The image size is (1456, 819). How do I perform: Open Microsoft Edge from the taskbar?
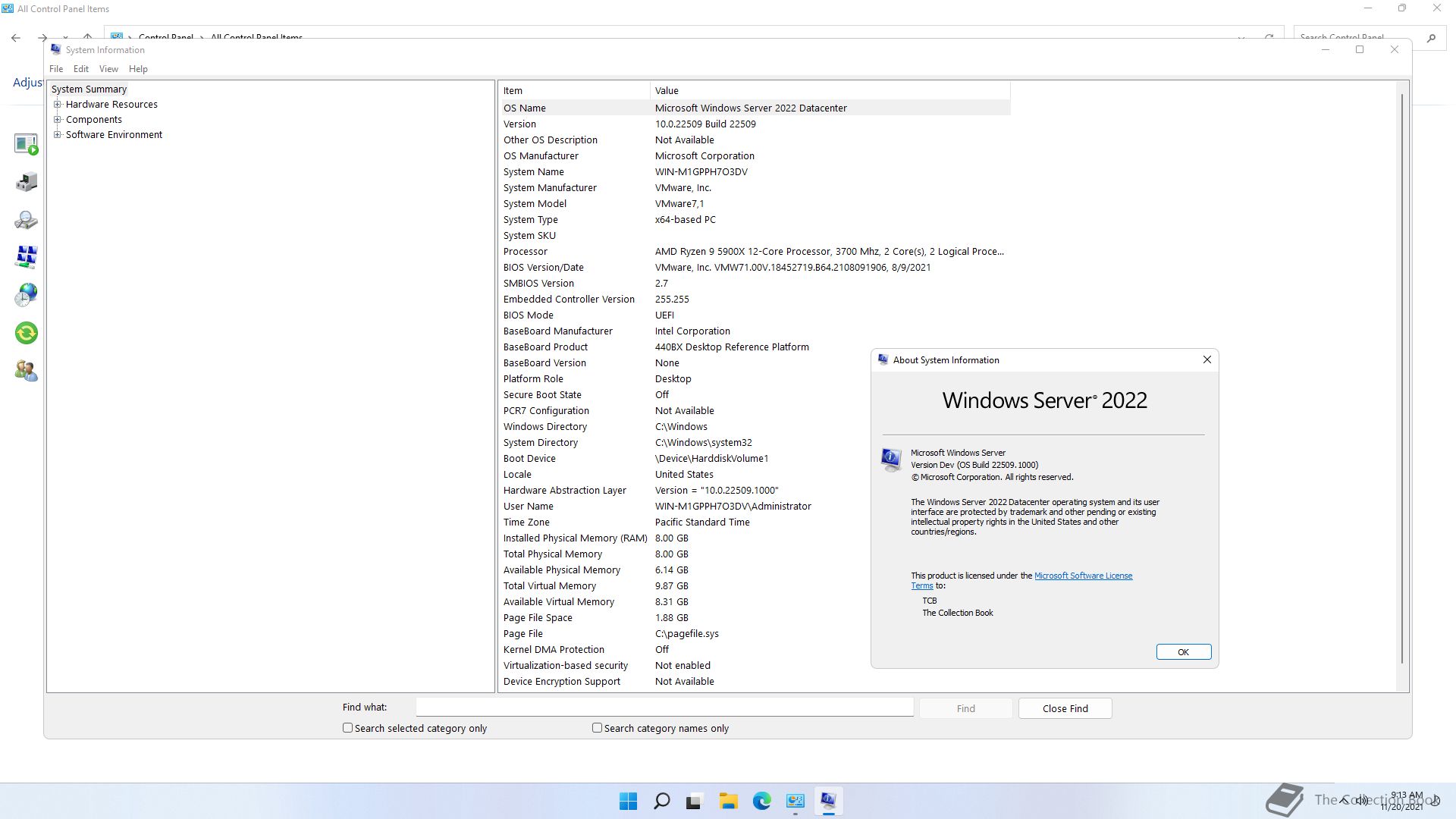761,801
